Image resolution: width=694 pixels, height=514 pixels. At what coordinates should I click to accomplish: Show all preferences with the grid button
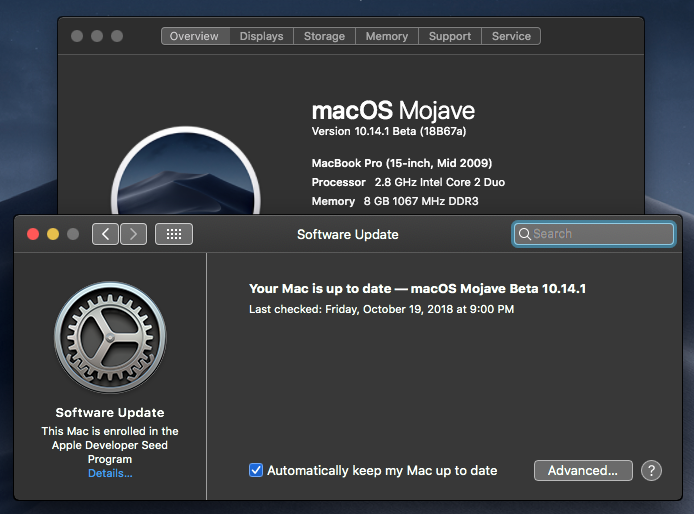pyautogui.click(x=174, y=234)
